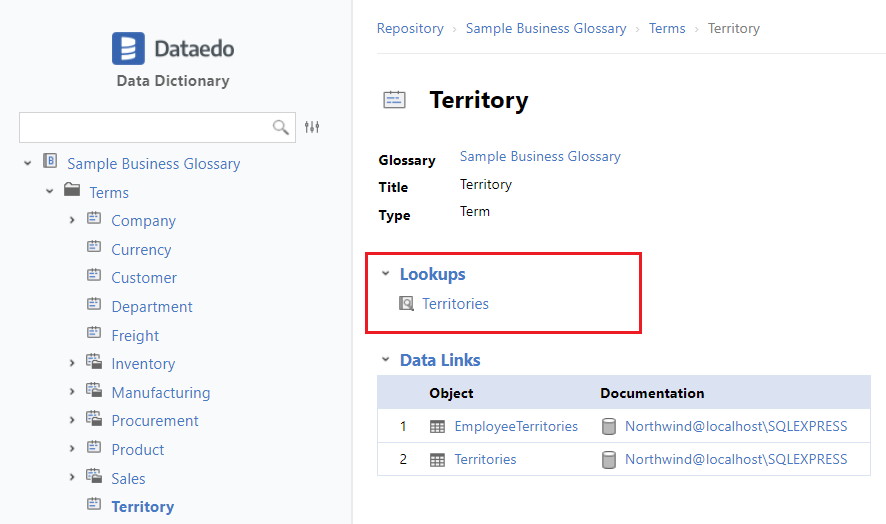Click the search magnifier icon
Screen dimensions: 886x524
[x=281, y=127]
